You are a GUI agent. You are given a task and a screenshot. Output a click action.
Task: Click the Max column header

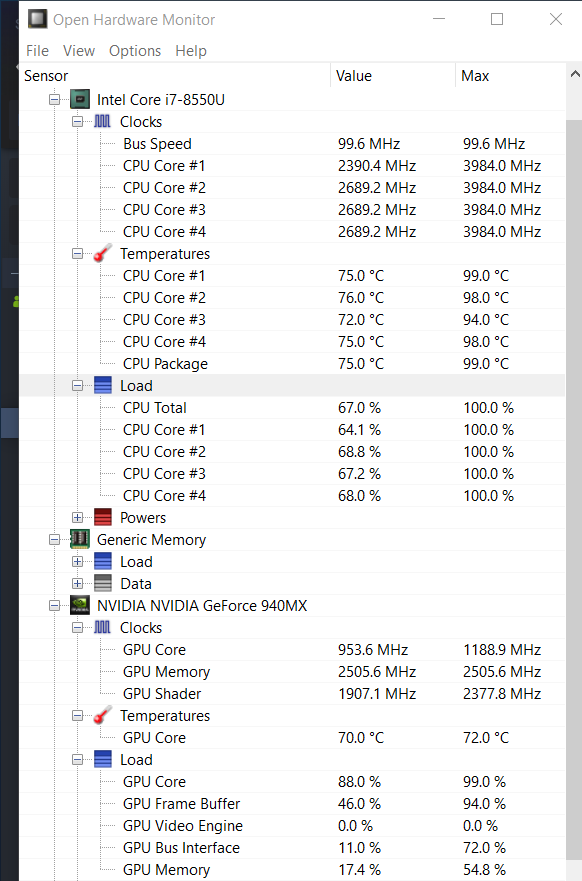[x=509, y=76]
